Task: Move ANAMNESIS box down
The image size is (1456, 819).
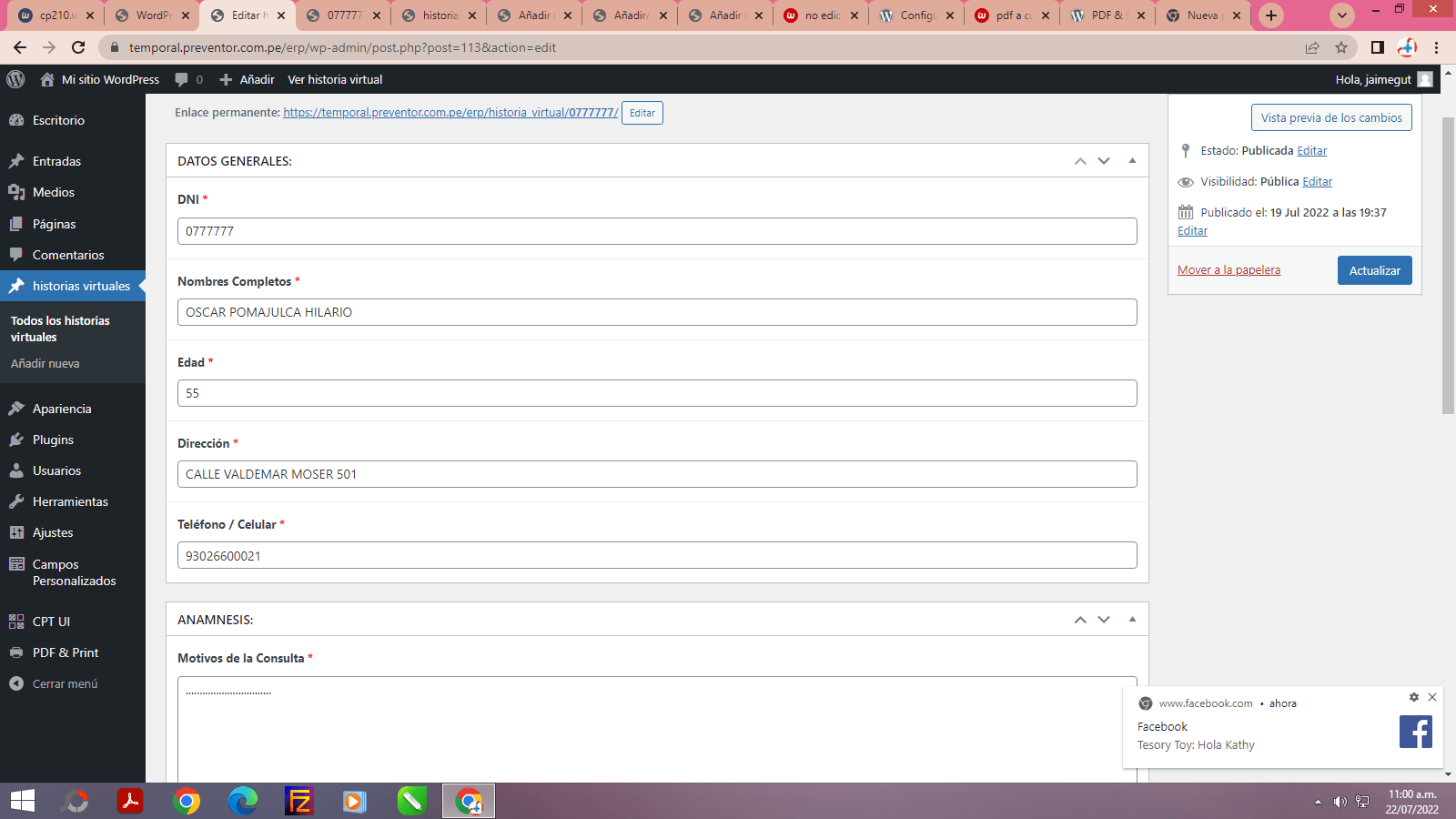Action: pyautogui.click(x=1104, y=620)
